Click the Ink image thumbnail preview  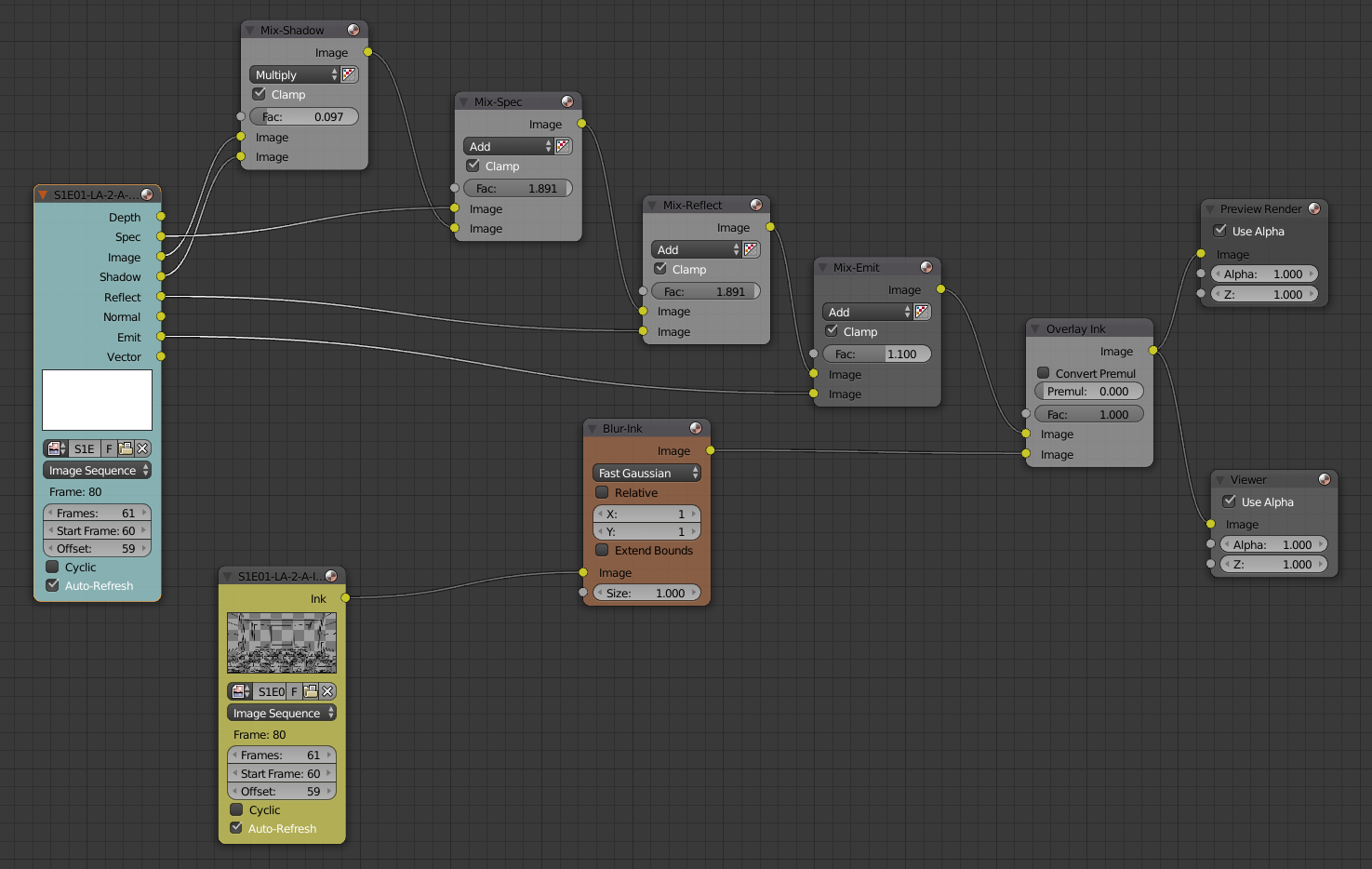click(x=282, y=643)
